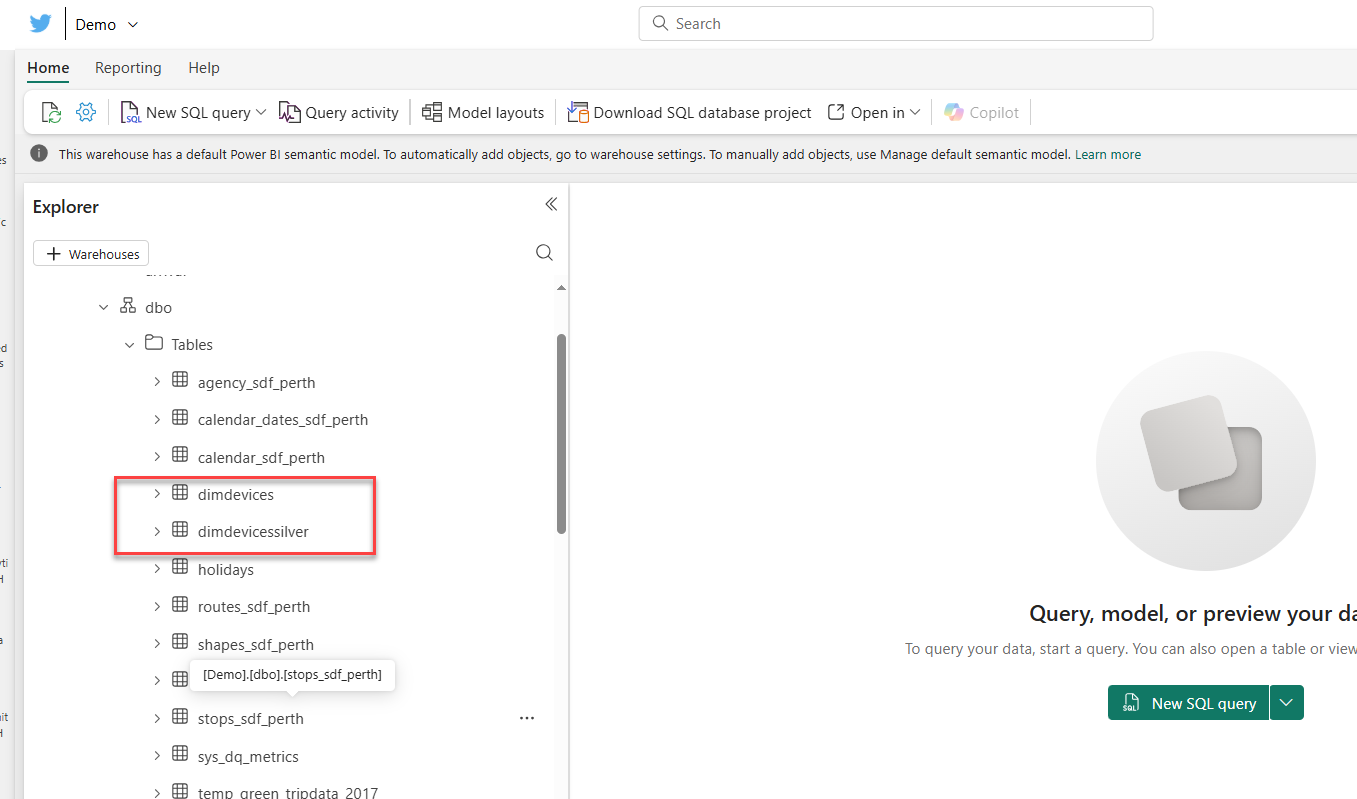Open more options ellipsis for stops_sdf_perth

pyautogui.click(x=527, y=718)
